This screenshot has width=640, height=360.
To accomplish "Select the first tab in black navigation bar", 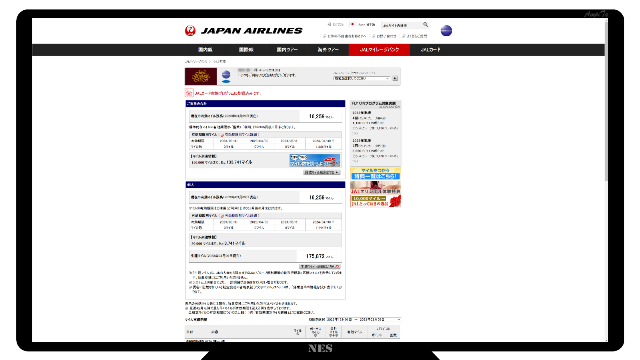I will coord(205,50).
